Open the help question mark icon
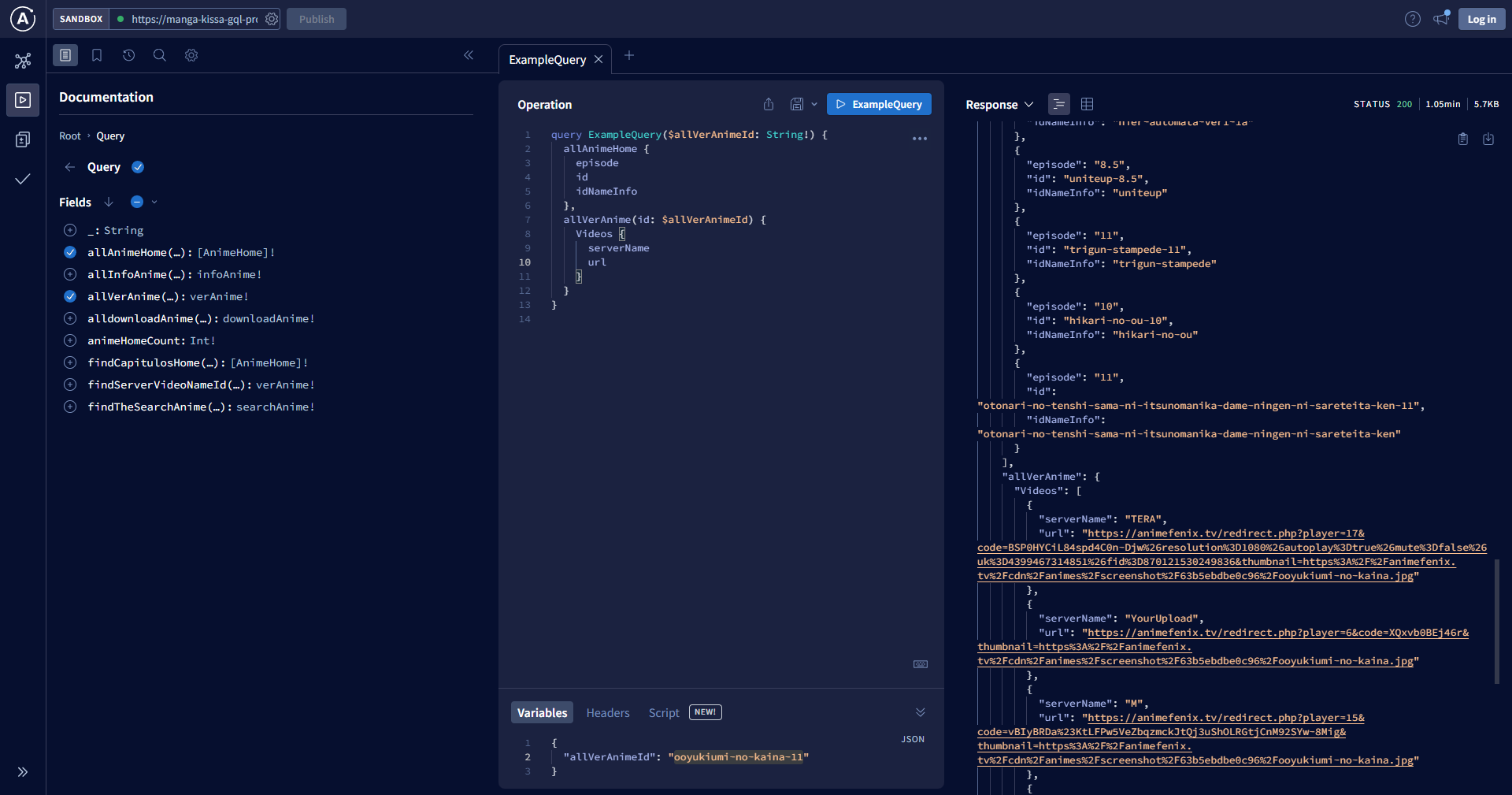Viewport: 1512px width, 795px height. tap(1413, 19)
